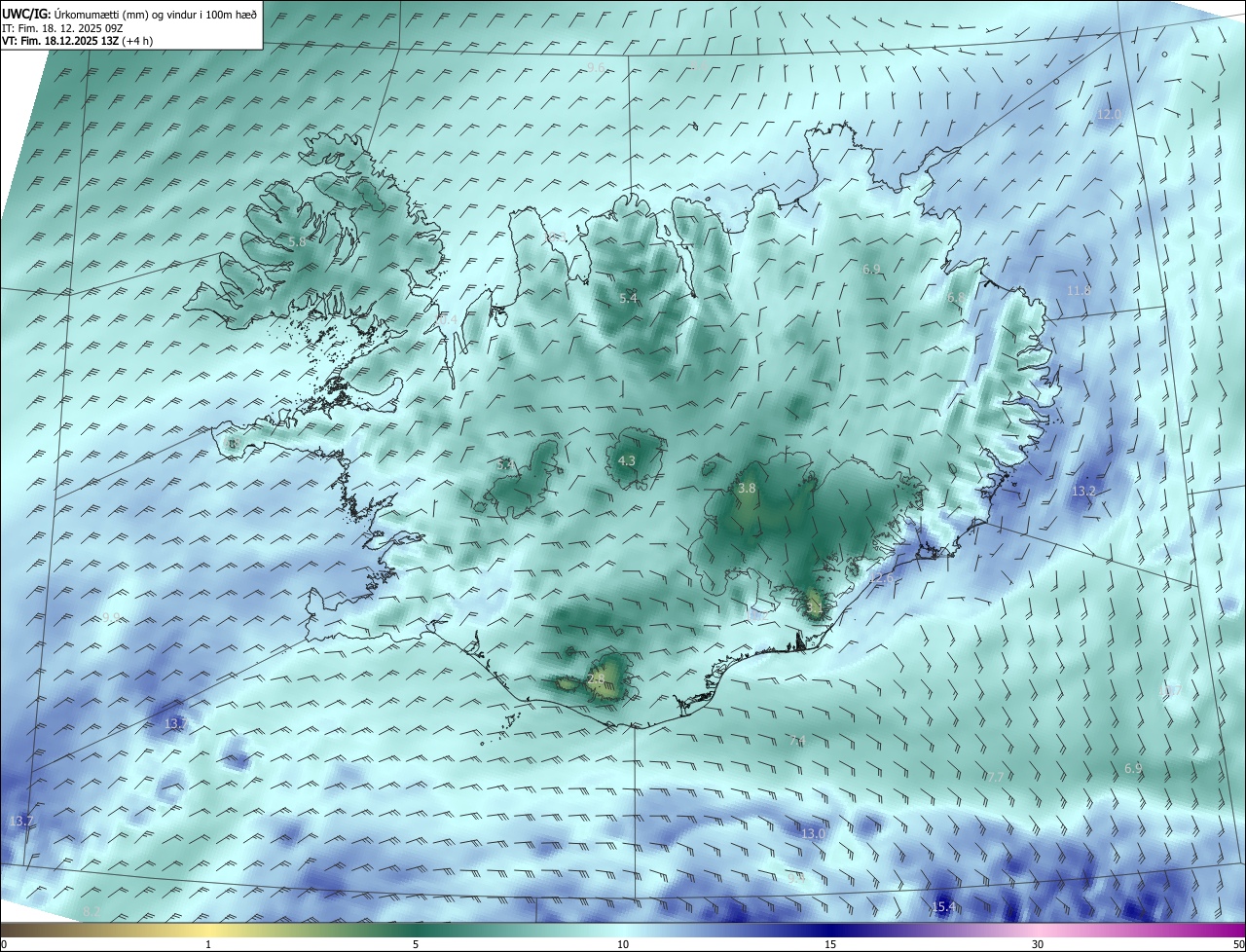Click the 12.6 value at the southeast coast
Viewport: 1246px width, 952px height.
pos(882,579)
